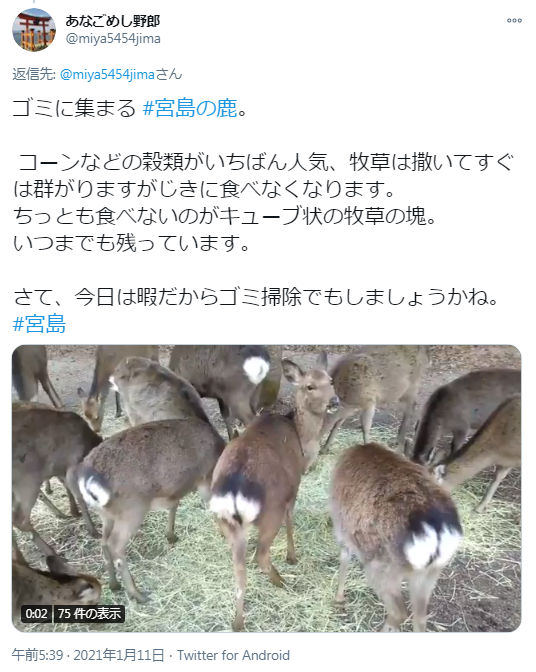Click the line さて、今日は暇だから
The height and width of the screenshot is (672, 536).
pos(256,297)
